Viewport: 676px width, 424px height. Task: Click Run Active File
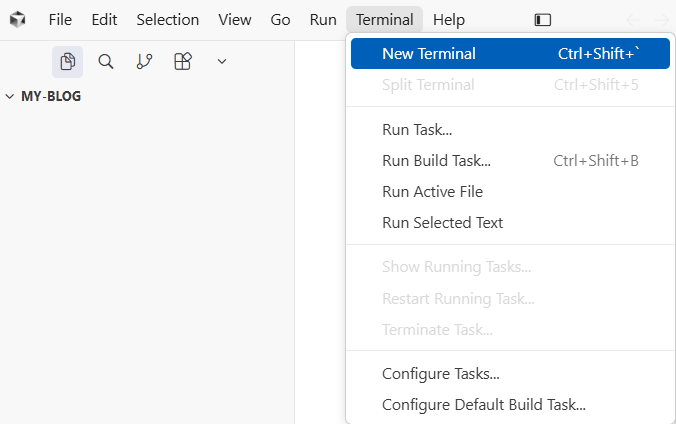432,192
